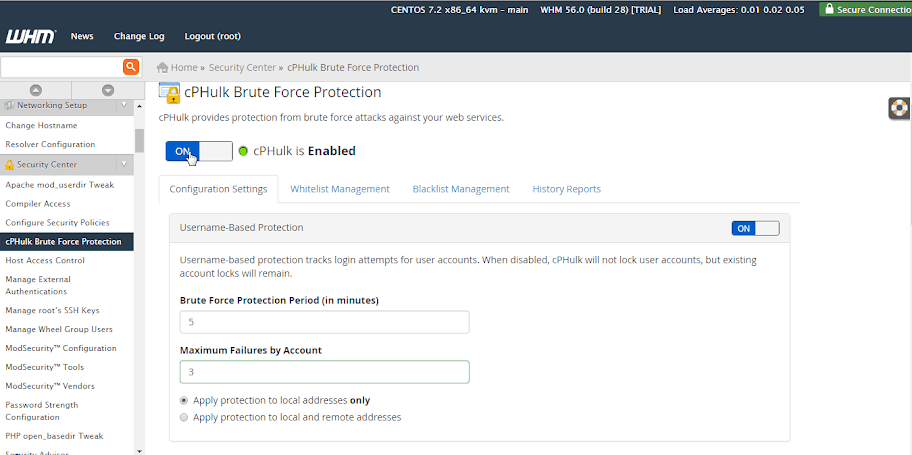This screenshot has height=455, width=912.
Task: Click the sidebar search input field
Action: click(x=61, y=67)
